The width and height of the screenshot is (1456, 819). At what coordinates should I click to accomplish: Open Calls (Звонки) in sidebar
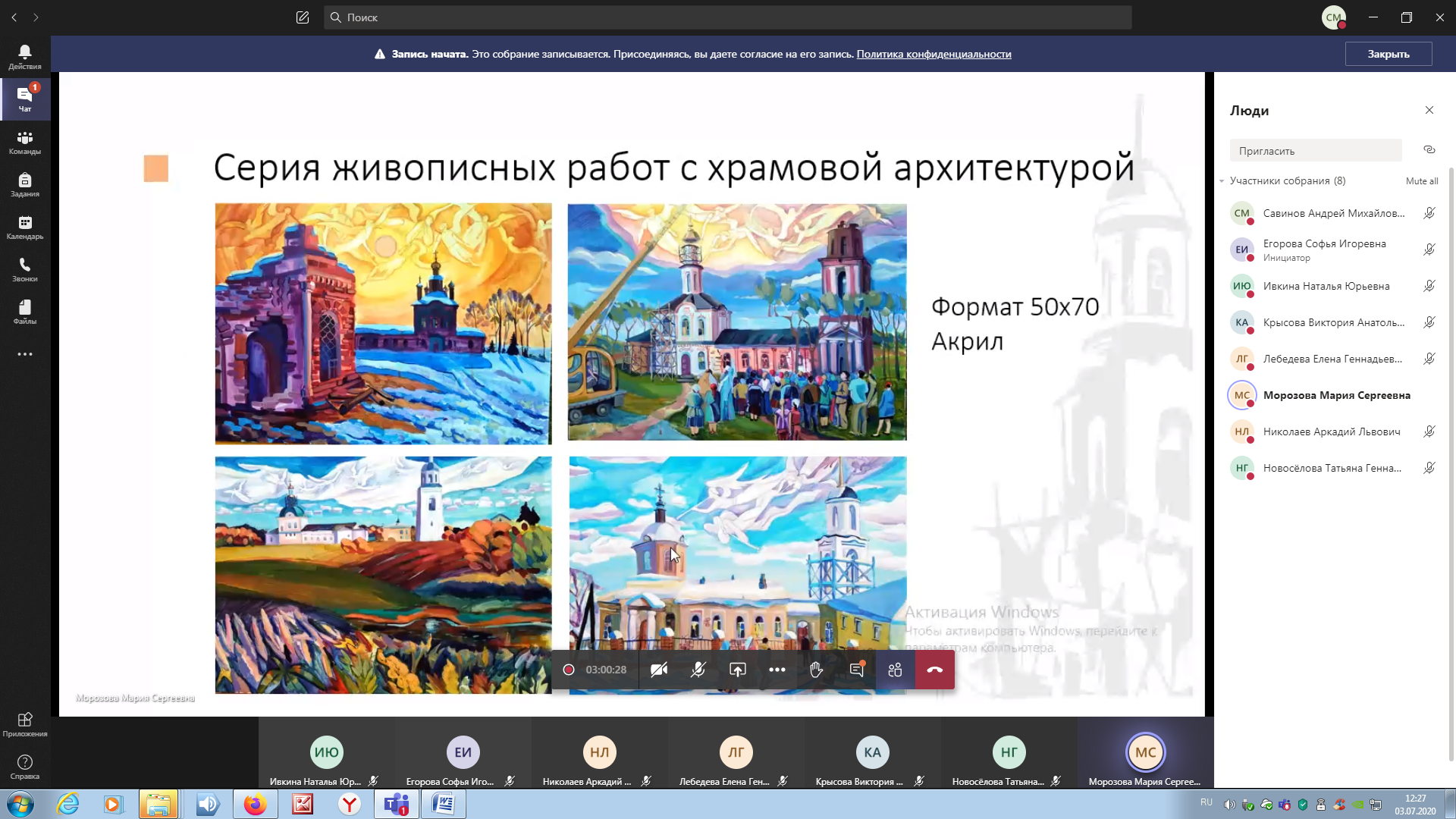pos(25,269)
